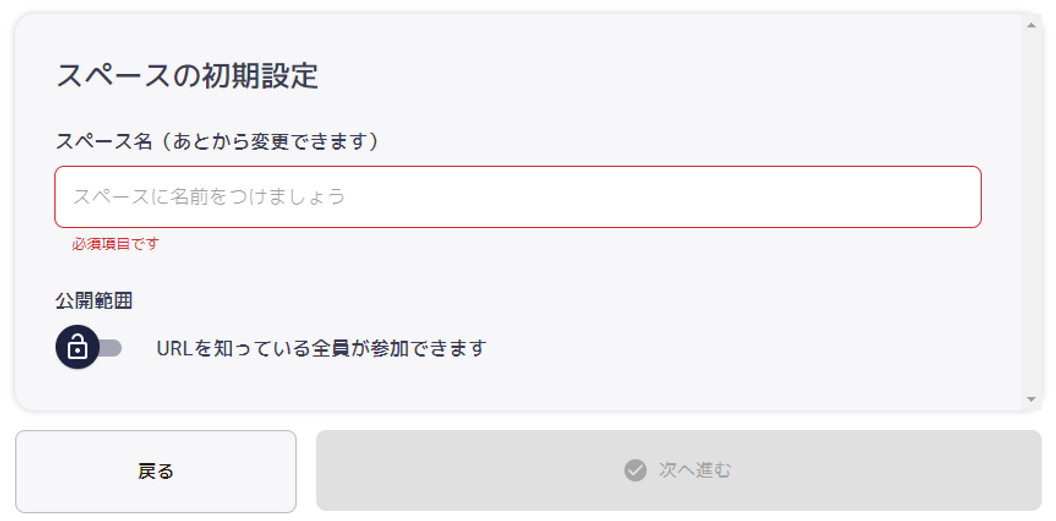Image resolution: width=1056 pixels, height=521 pixels.
Task: Click the scrollbar down arrow icon
Action: 1031,399
